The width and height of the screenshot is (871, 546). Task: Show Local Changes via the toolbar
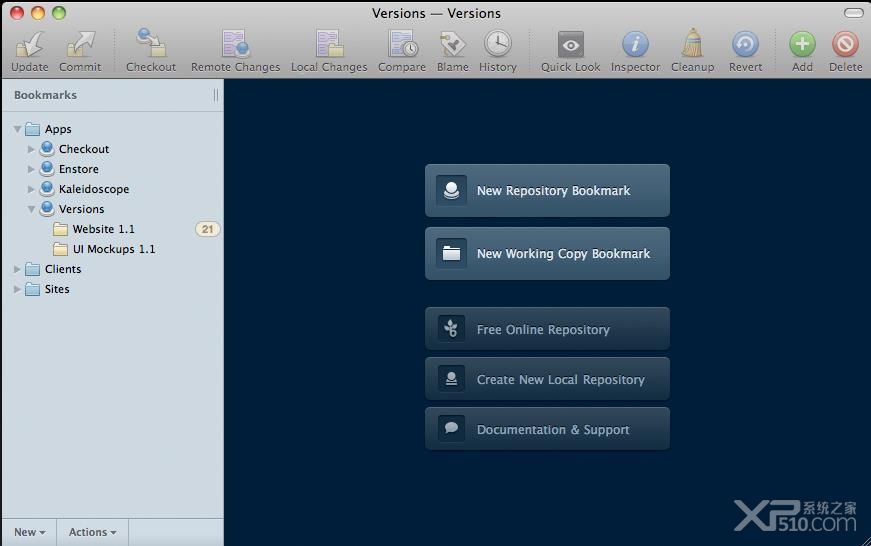[329, 43]
